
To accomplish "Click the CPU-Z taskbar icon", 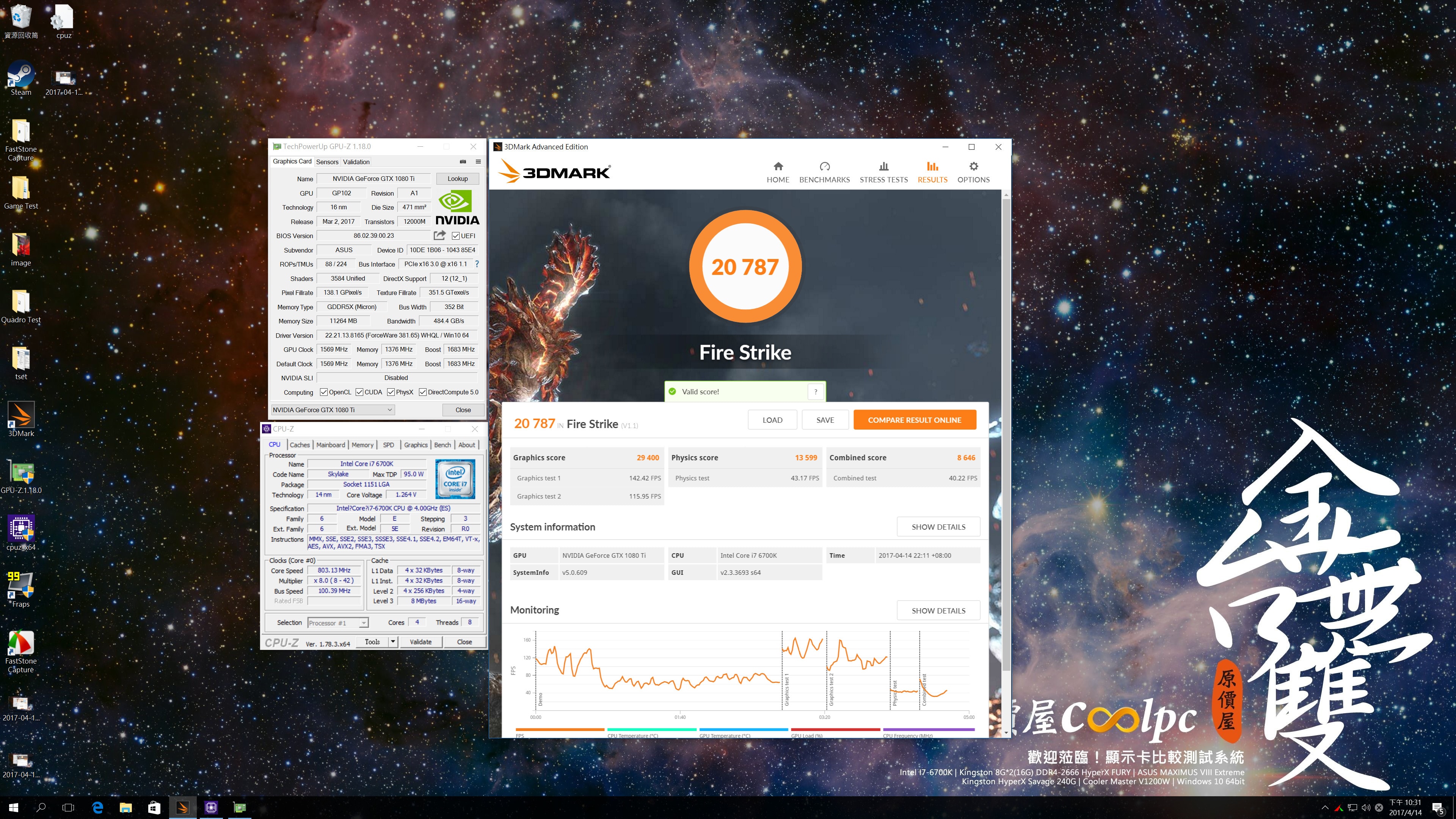I will point(211,808).
